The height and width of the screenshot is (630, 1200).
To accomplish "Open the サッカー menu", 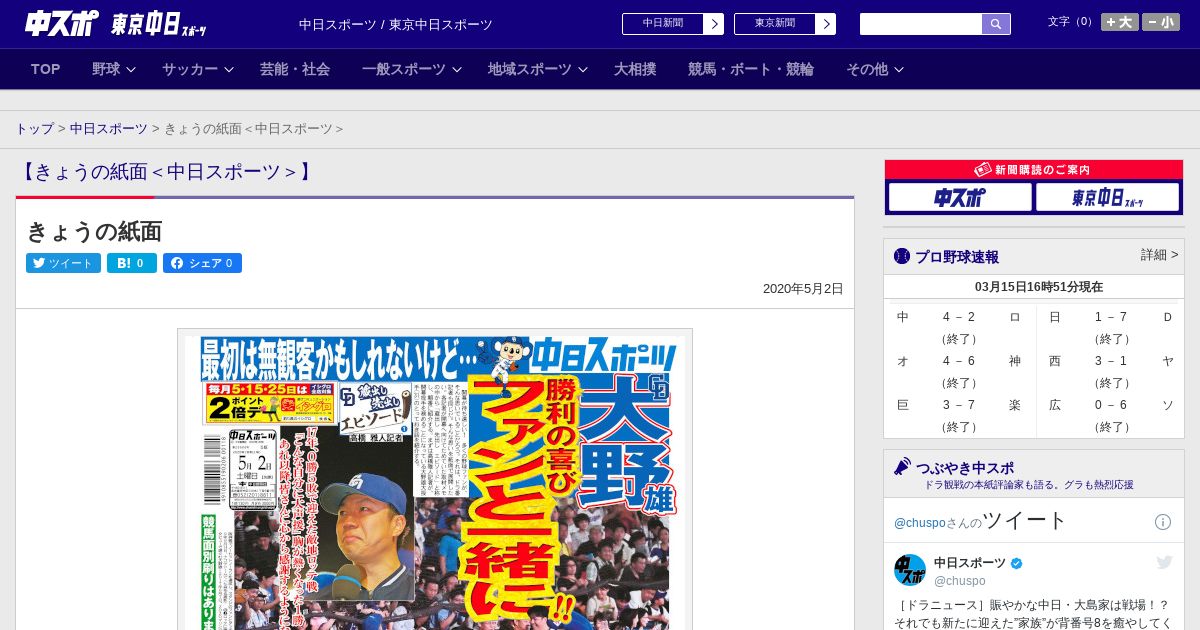I will click(x=190, y=69).
